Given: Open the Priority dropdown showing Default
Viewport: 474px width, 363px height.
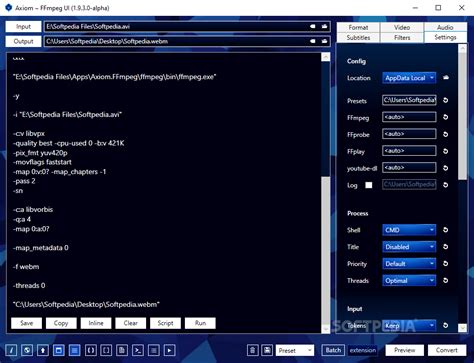Looking at the screenshot, I should click(409, 264).
